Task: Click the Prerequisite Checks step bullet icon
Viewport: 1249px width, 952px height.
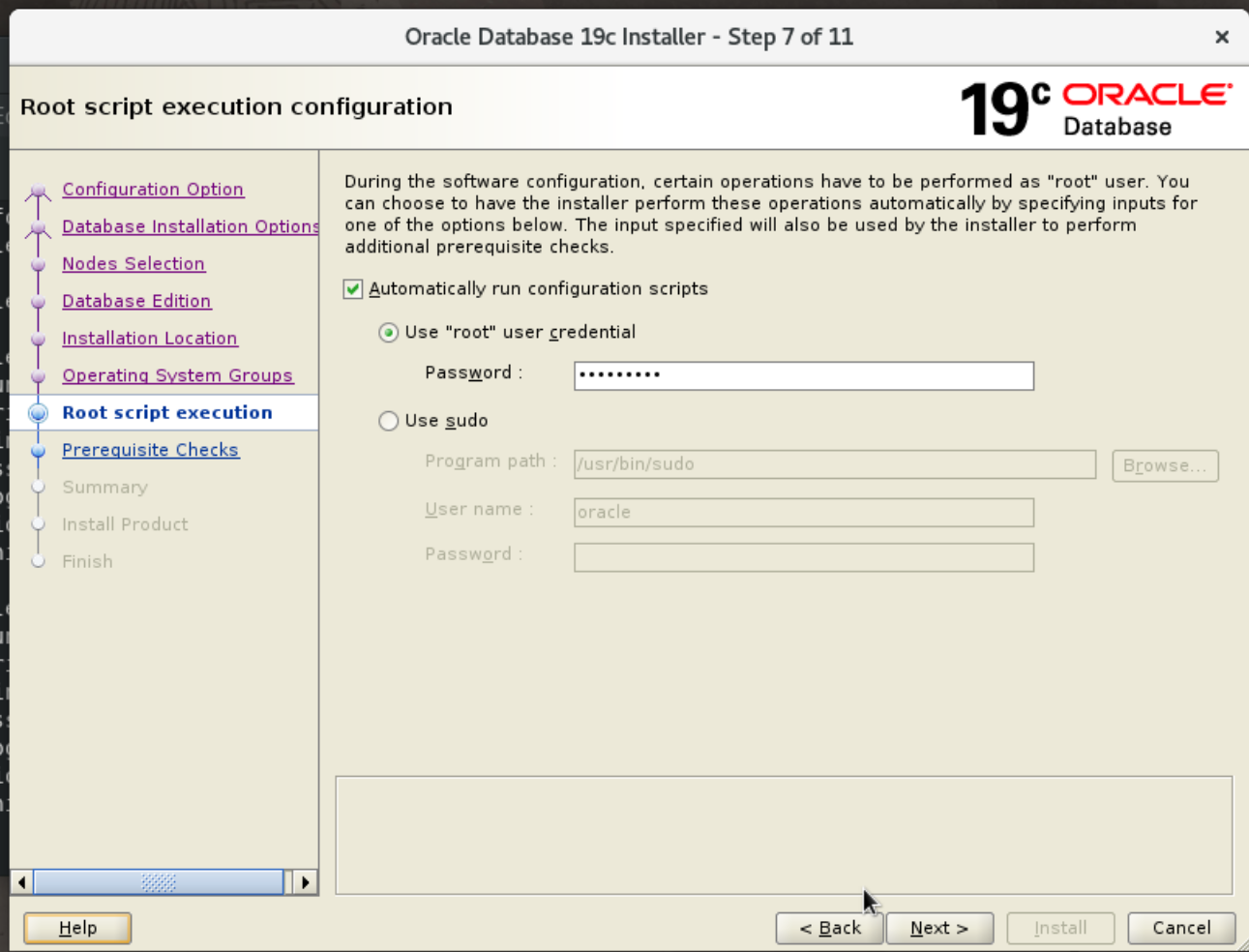Action: (39, 451)
